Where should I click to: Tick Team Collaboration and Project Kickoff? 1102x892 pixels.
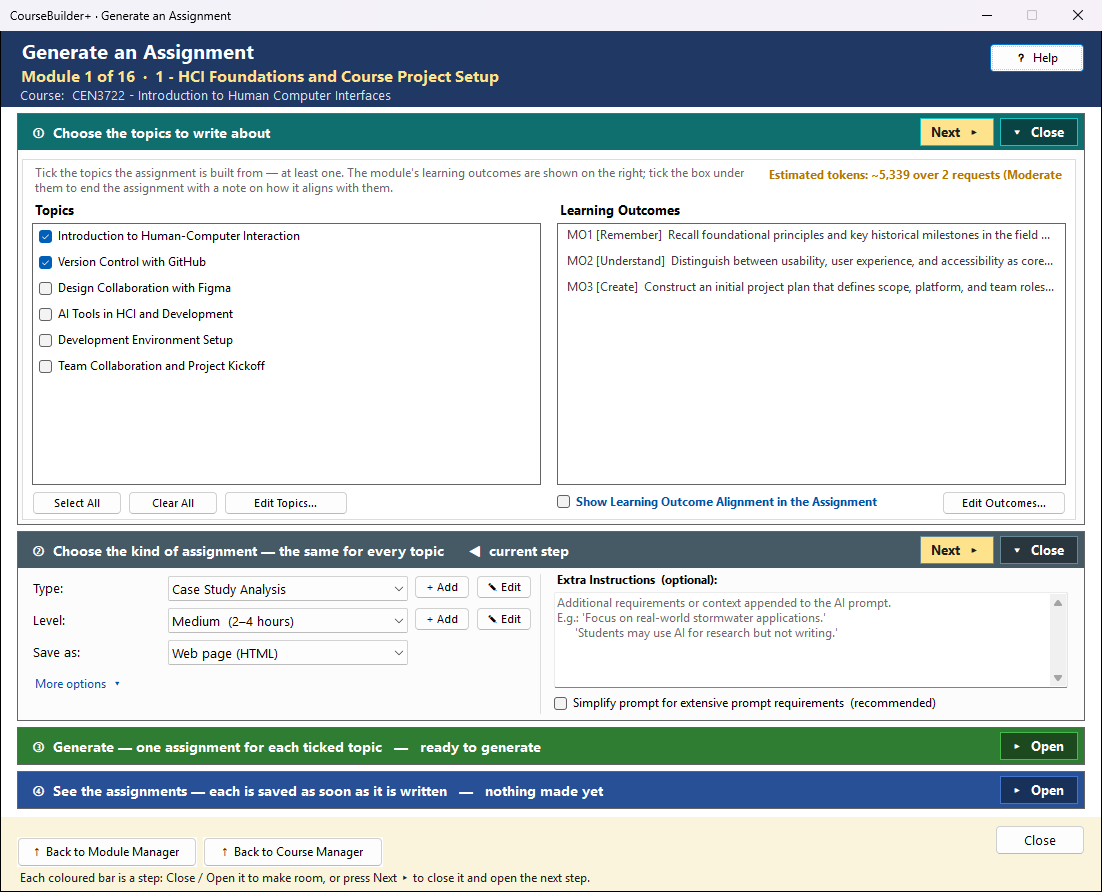click(46, 366)
